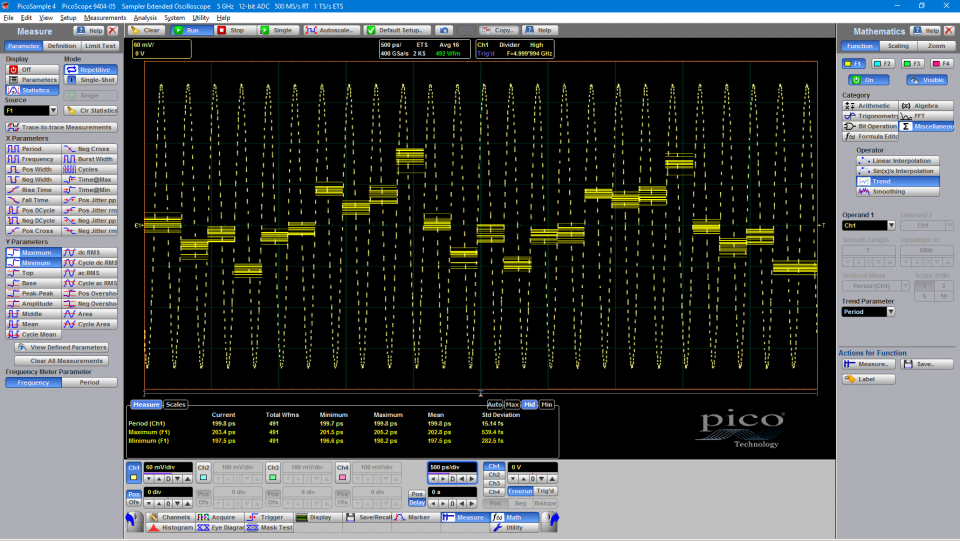Viewport: 960px width, 541px height.
Task: Select the FFT math category
Action: pyautogui.click(x=926, y=116)
